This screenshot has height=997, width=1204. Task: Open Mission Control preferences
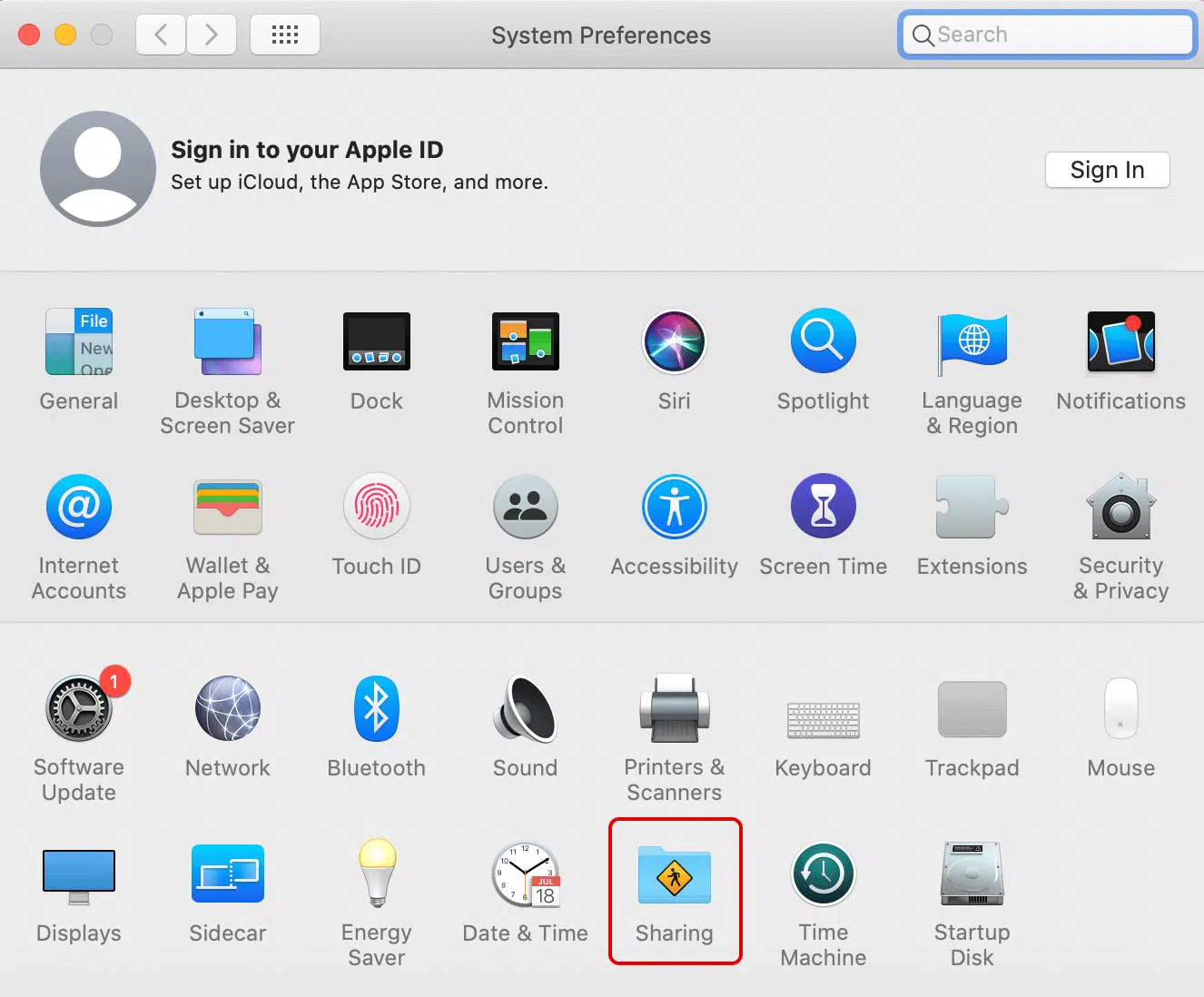(526, 342)
